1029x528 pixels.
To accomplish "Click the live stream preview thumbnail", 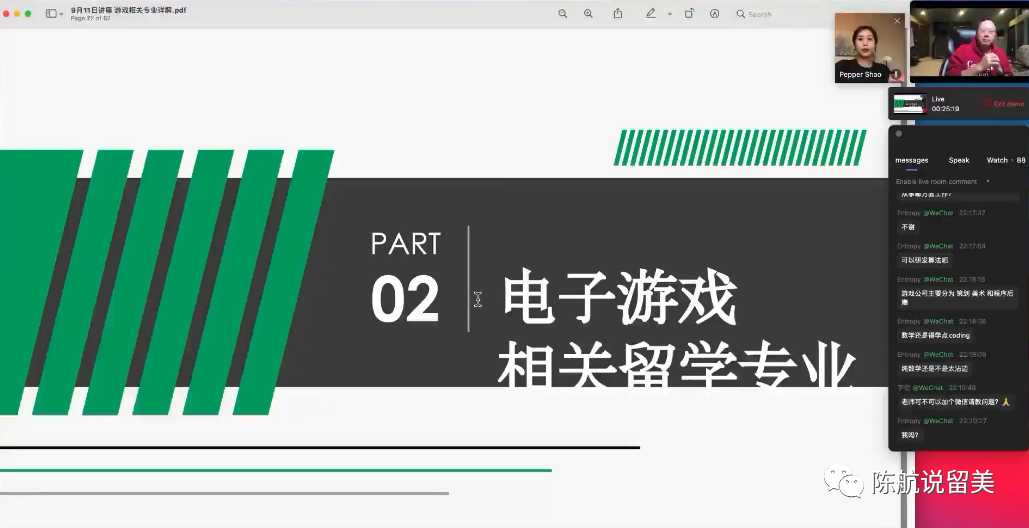I will (909, 104).
